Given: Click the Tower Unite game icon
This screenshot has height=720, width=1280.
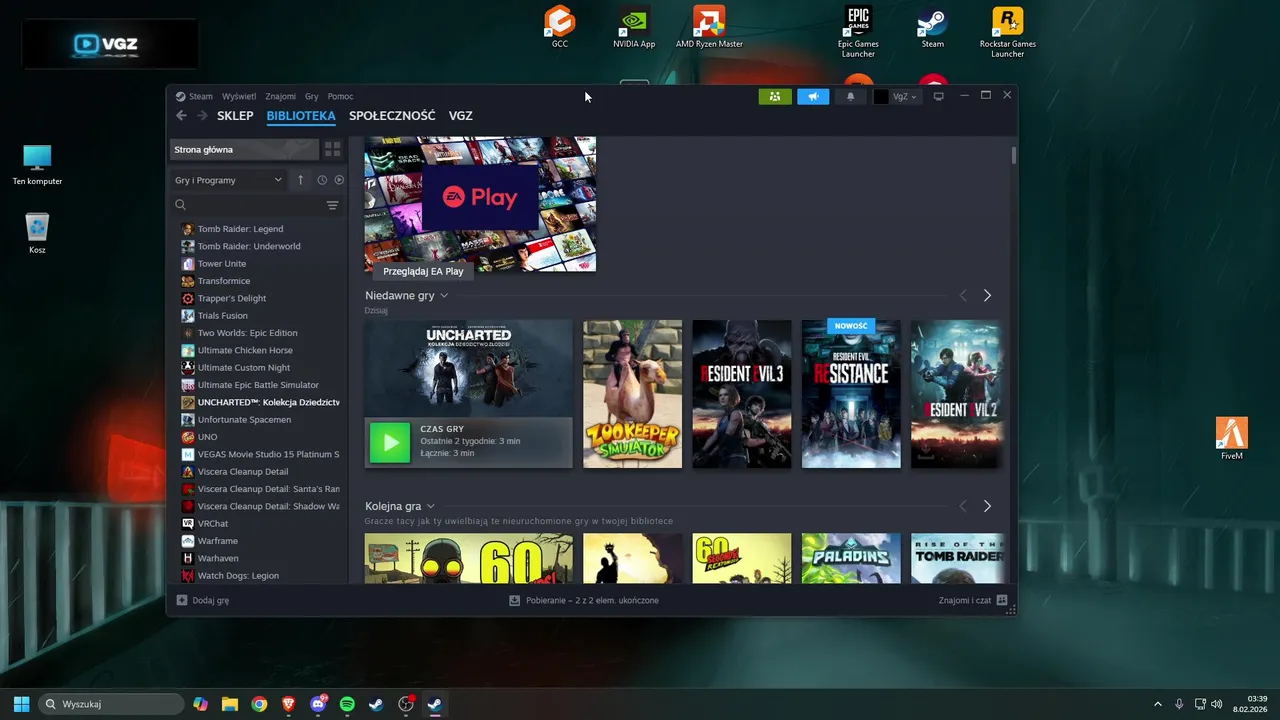Looking at the screenshot, I should tap(188, 264).
